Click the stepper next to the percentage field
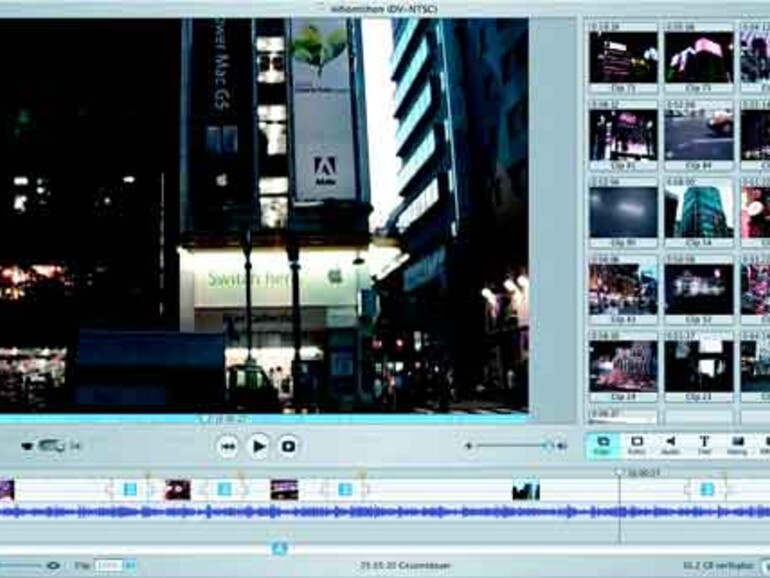The image size is (770, 578). 130,566
